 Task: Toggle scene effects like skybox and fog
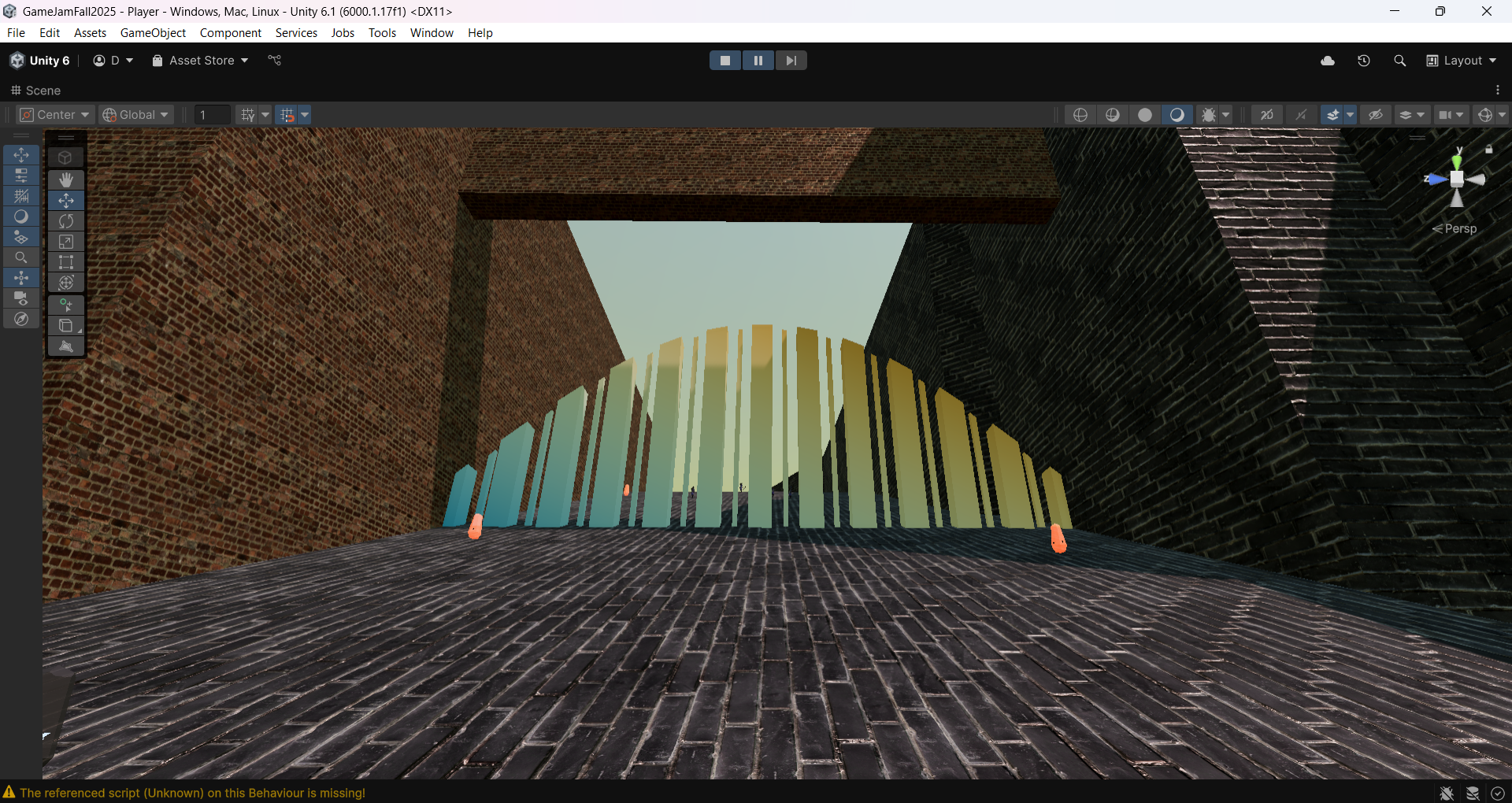coord(1332,115)
